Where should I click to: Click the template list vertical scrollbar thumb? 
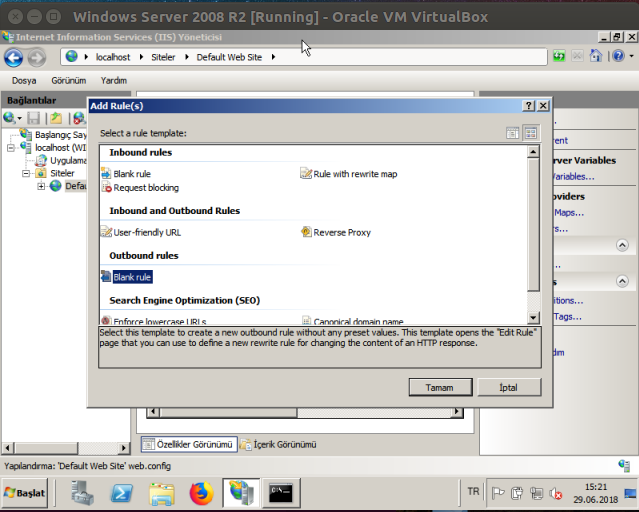coord(533,225)
